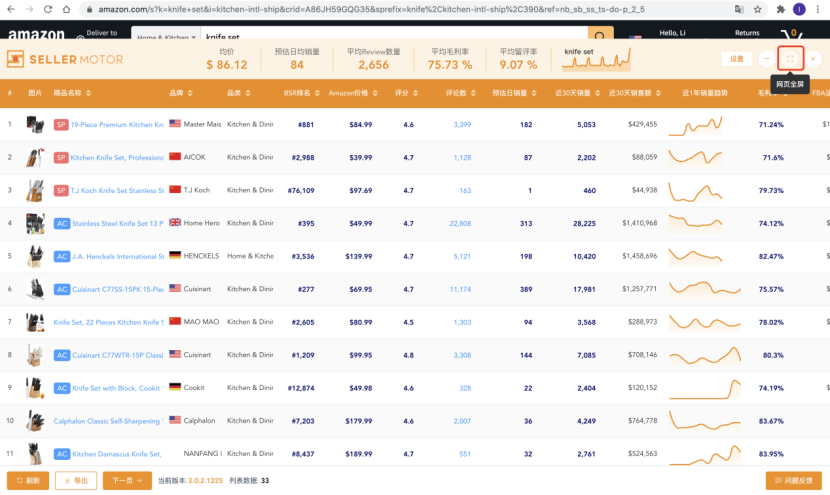Click the 刷新 refresh button

[28, 480]
